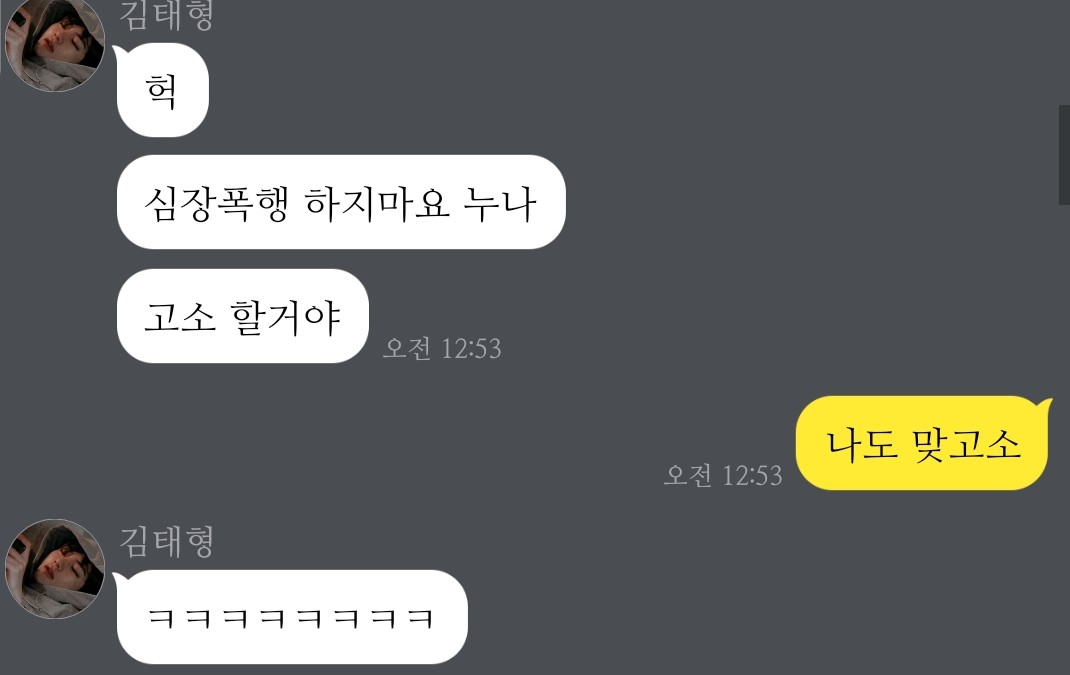Click the last ㅋ character in the last message
The width and height of the screenshot is (1070, 675).
pos(420,618)
